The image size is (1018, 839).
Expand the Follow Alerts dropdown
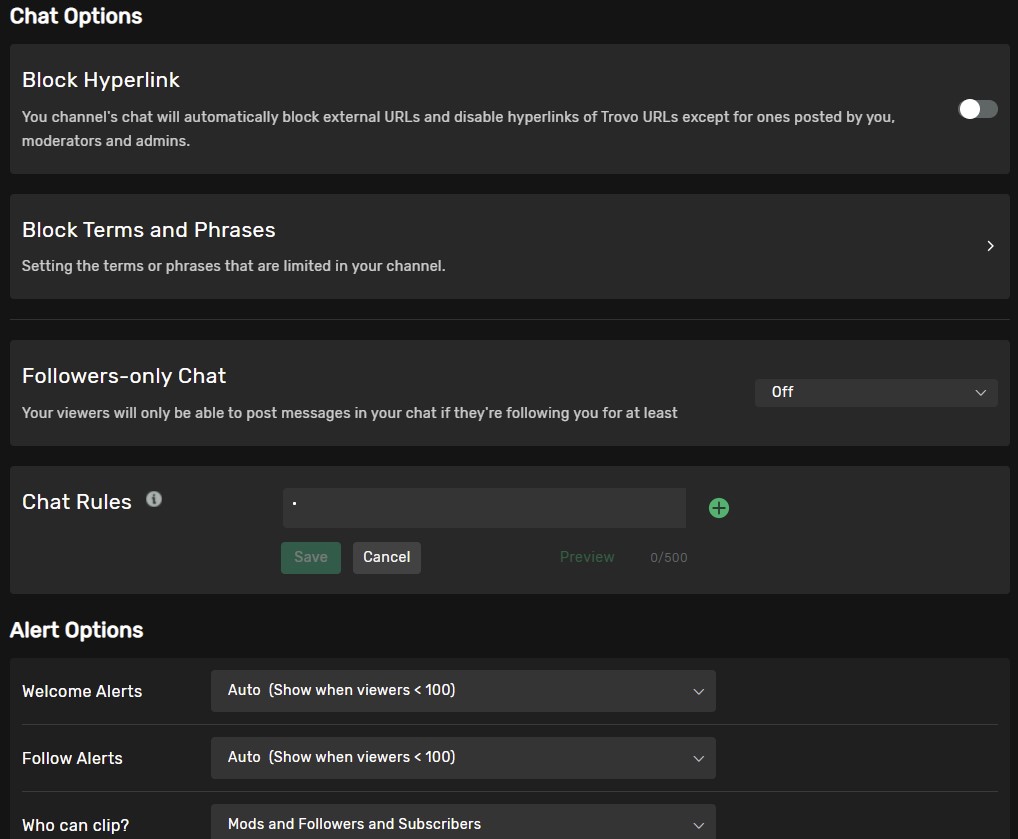[x=463, y=758]
